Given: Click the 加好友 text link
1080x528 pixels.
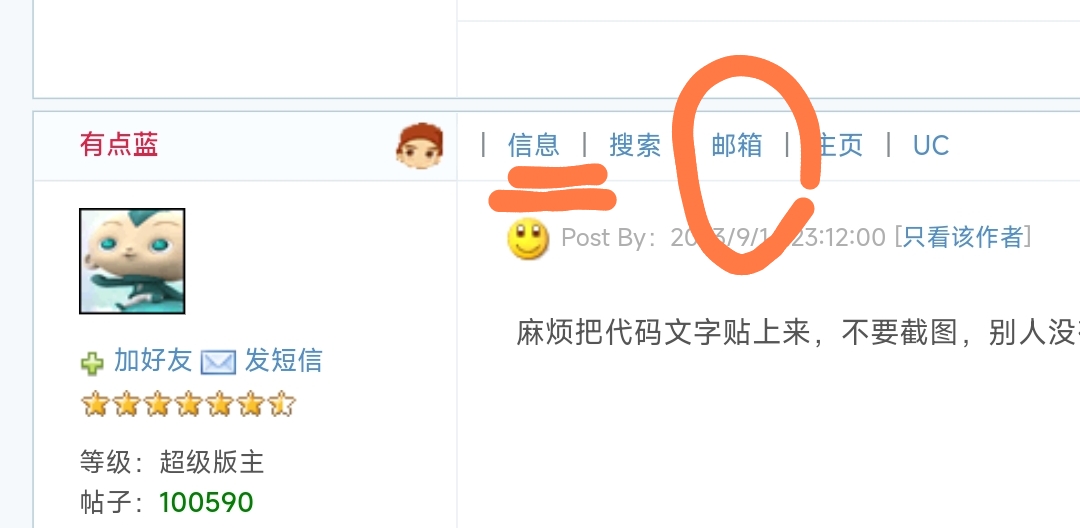Looking at the screenshot, I should tap(153, 361).
